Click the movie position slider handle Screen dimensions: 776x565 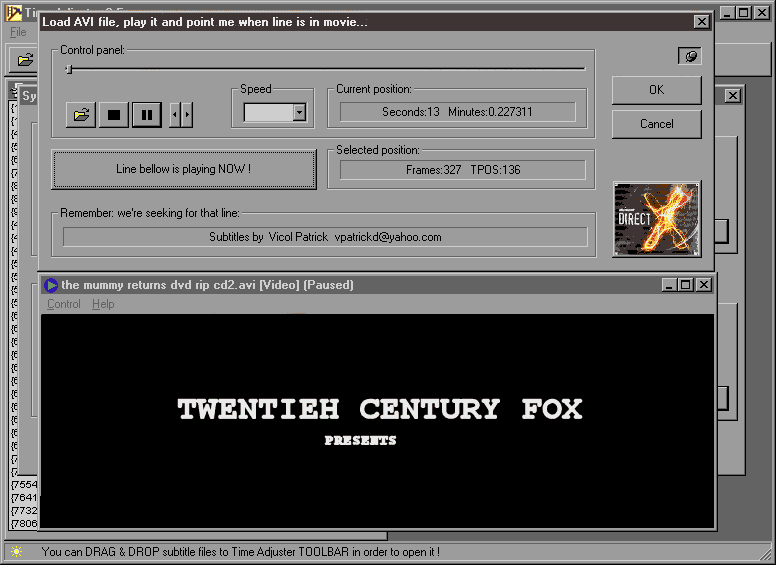coord(69,69)
